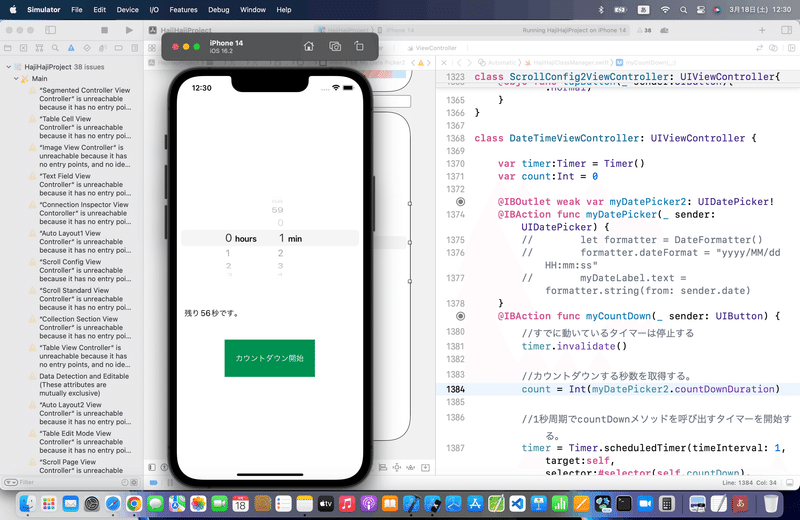Open the Breakpoint navigator

118,48
